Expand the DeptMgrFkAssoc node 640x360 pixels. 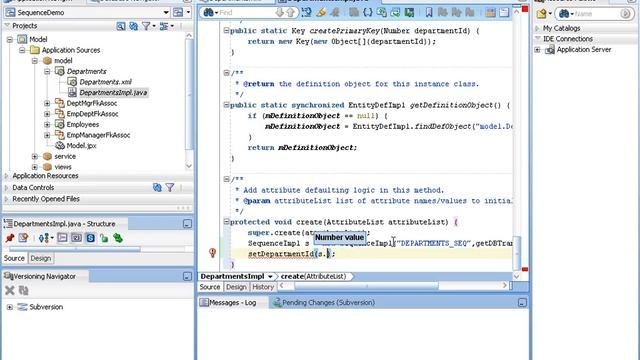47,103
